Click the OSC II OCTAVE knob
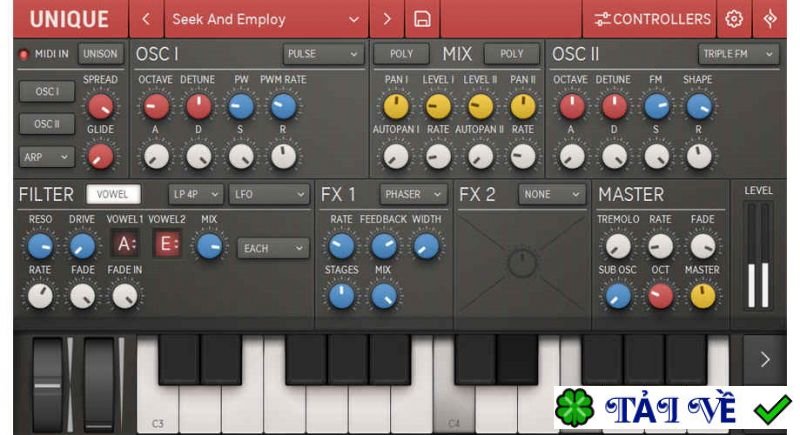800x435 pixels. [572, 106]
